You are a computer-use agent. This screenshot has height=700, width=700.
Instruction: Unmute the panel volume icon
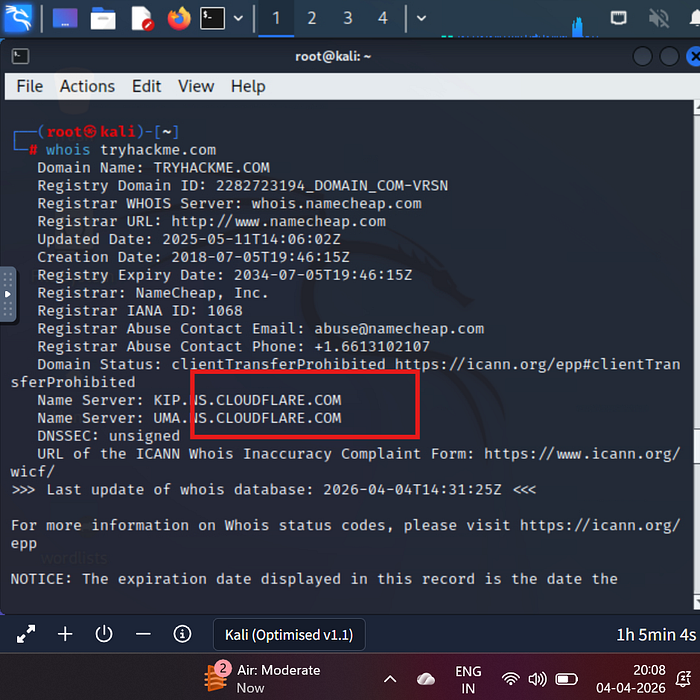(658, 18)
